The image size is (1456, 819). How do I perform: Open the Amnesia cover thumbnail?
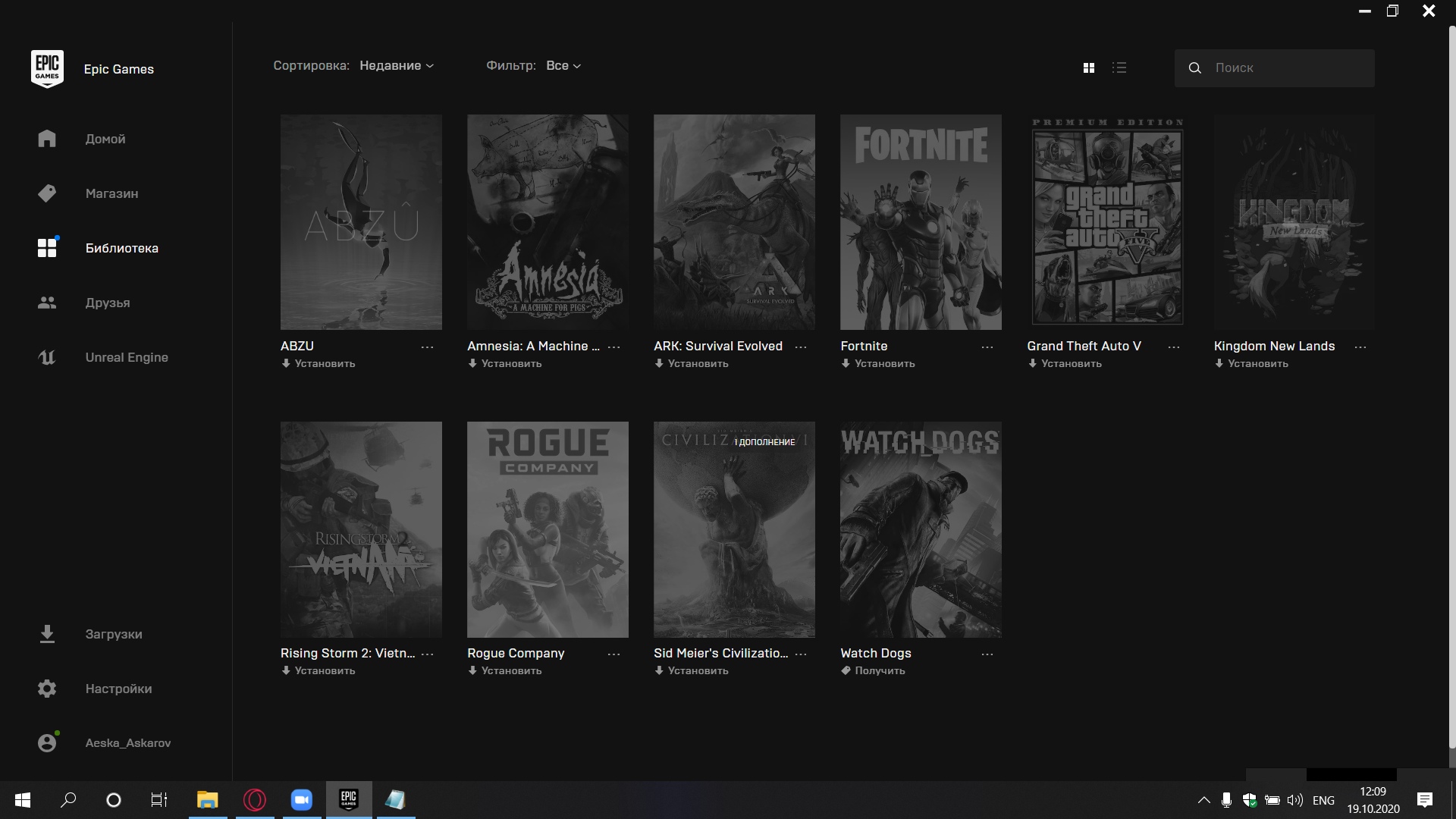[548, 222]
